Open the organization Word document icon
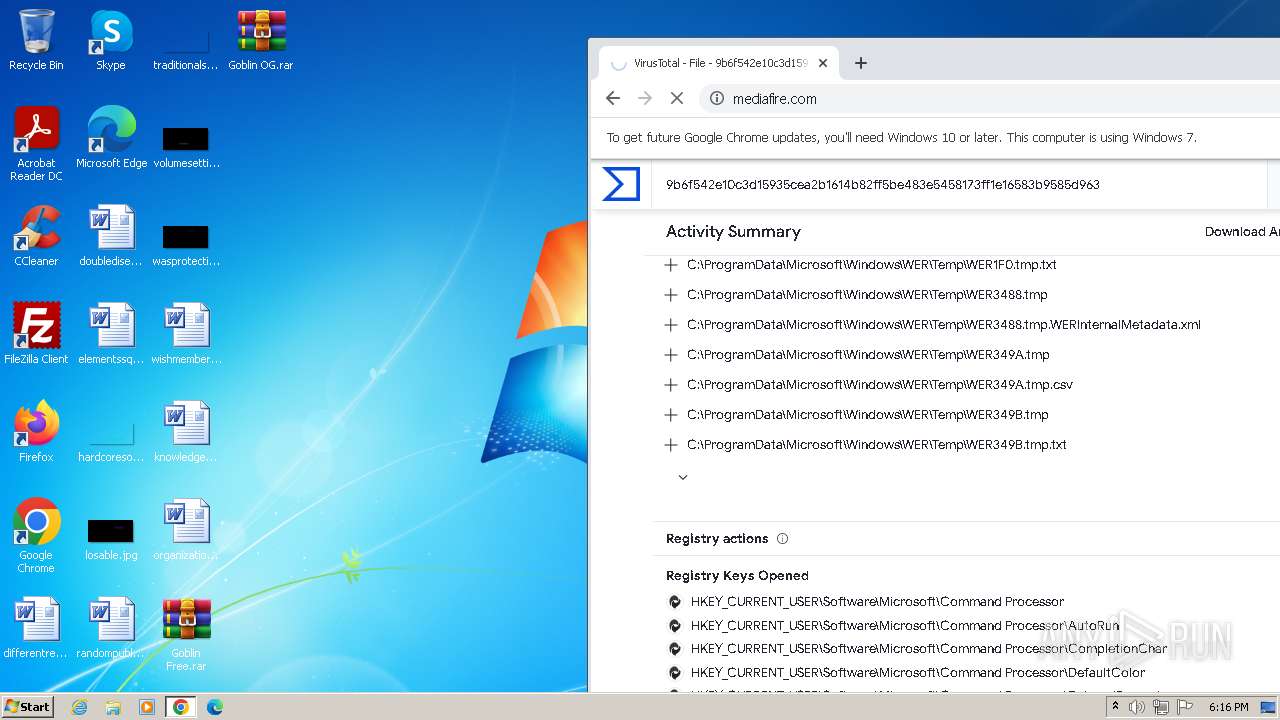Image resolution: width=1280 pixels, height=720 pixels. pos(186,530)
